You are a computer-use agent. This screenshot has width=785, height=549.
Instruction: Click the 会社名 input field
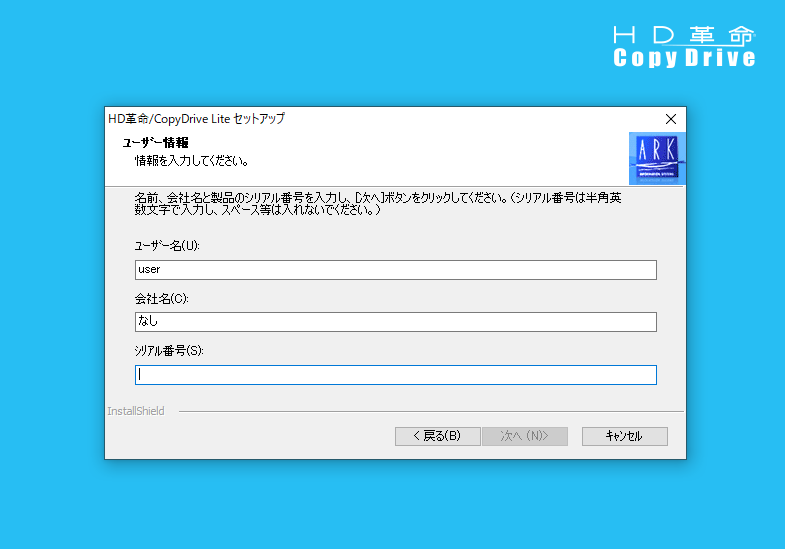pyautogui.click(x=396, y=322)
